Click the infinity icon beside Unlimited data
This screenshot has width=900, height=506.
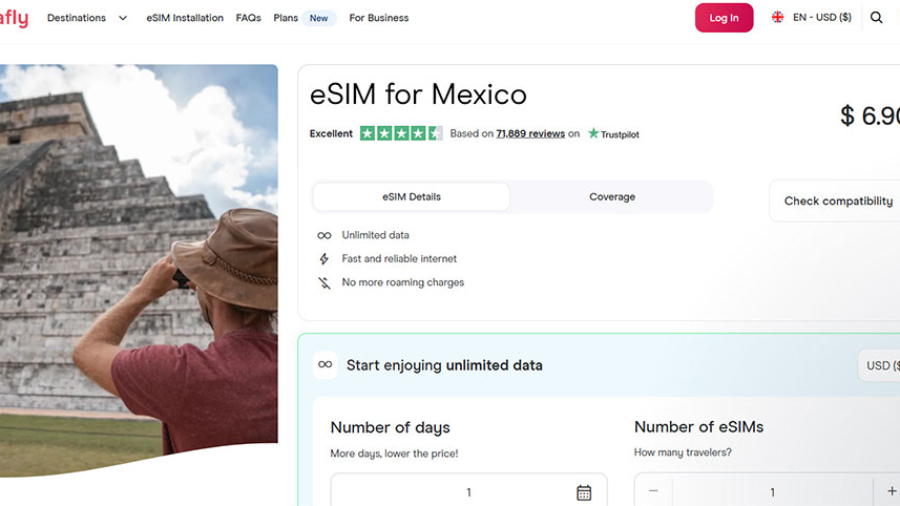[324, 235]
